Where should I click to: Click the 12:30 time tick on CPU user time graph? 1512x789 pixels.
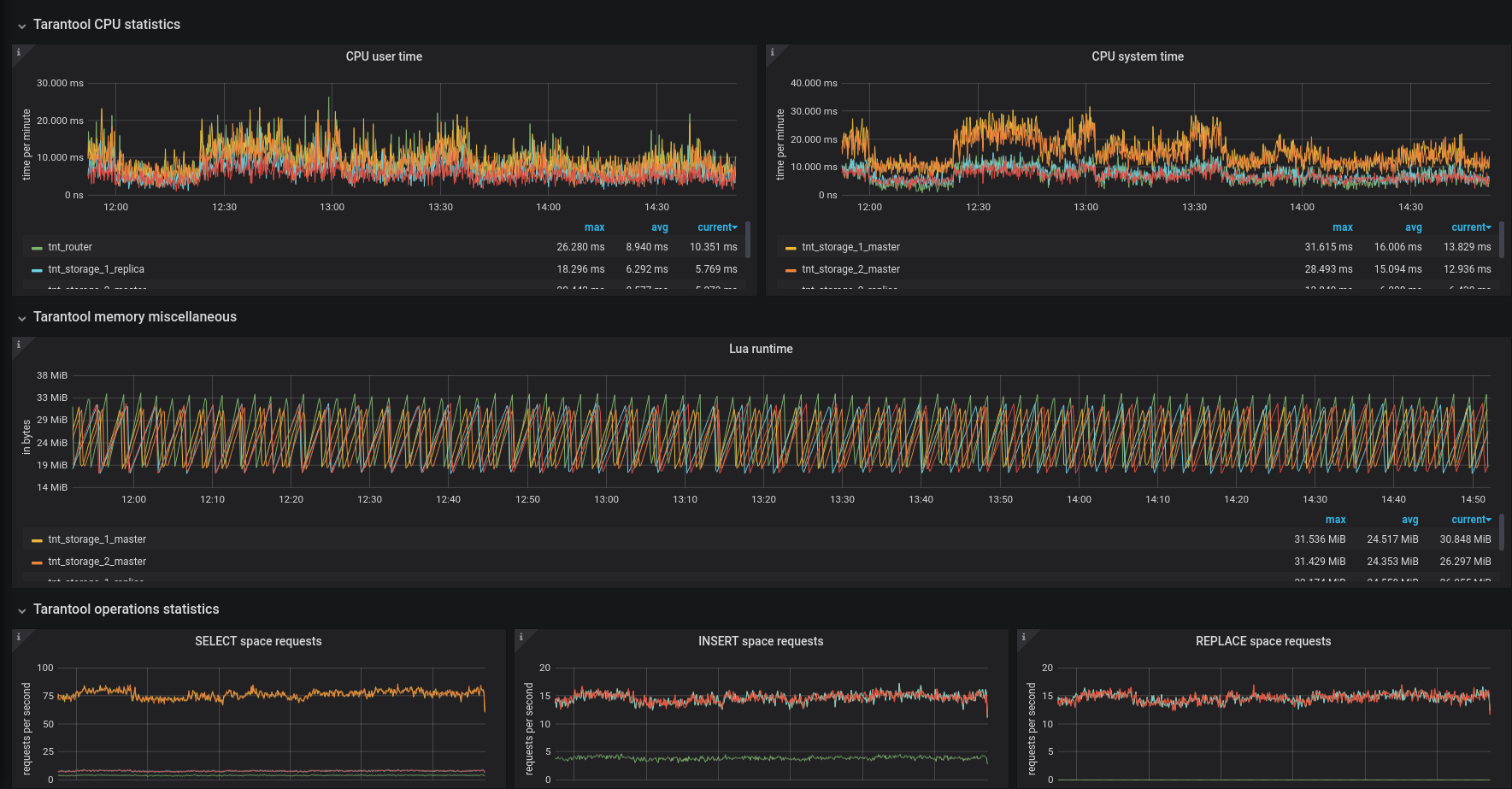pos(224,207)
